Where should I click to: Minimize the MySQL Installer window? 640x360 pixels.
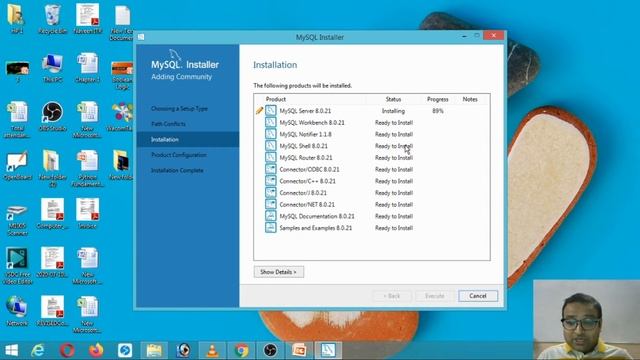(x=464, y=36)
